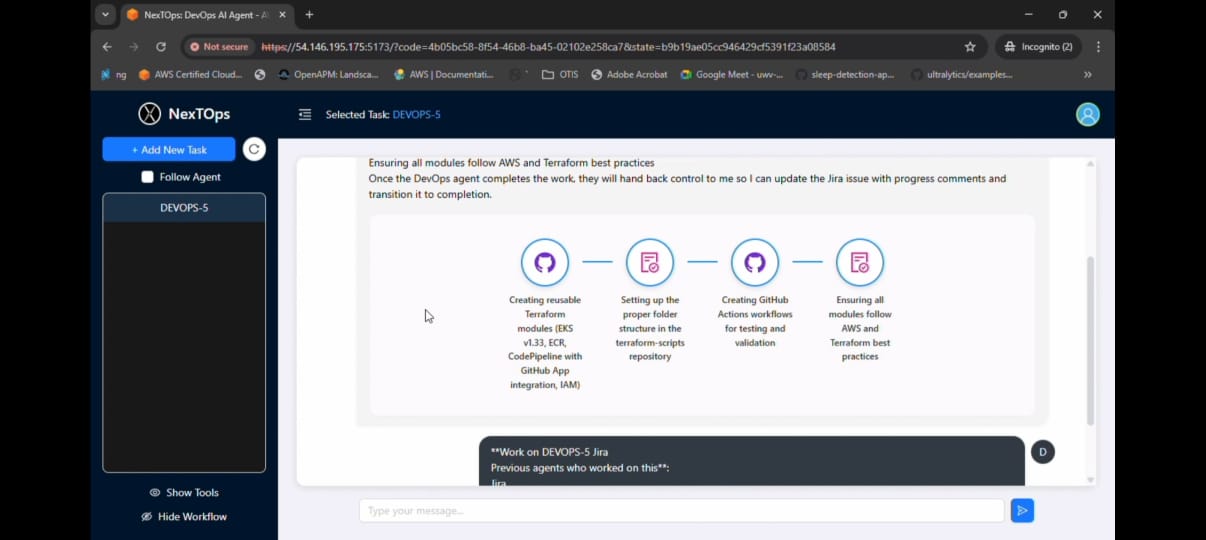Image resolution: width=1206 pixels, height=540 pixels.
Task: Click the GitHub icon above 'Creating GitHub Actions workflows'
Action: pyautogui.click(x=755, y=262)
